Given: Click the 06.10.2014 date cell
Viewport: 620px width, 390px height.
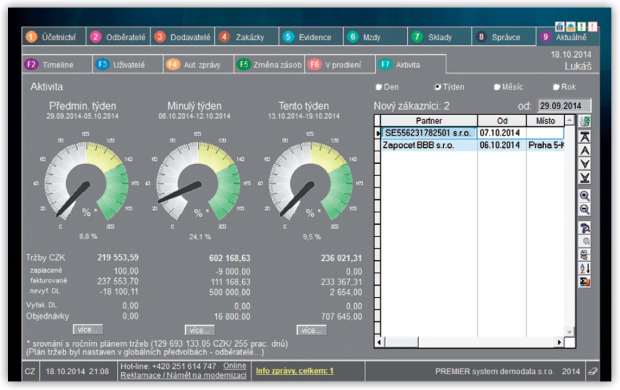Looking at the screenshot, I should point(501,145).
